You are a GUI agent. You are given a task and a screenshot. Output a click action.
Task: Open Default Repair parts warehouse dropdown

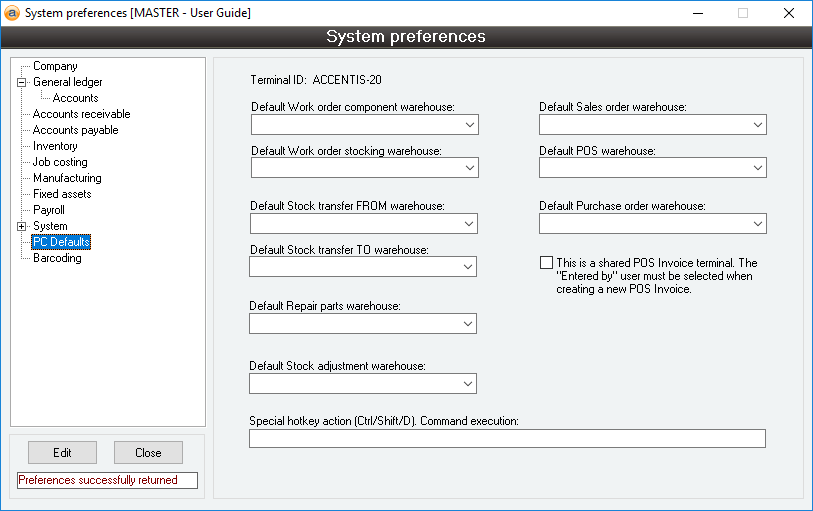(x=468, y=324)
